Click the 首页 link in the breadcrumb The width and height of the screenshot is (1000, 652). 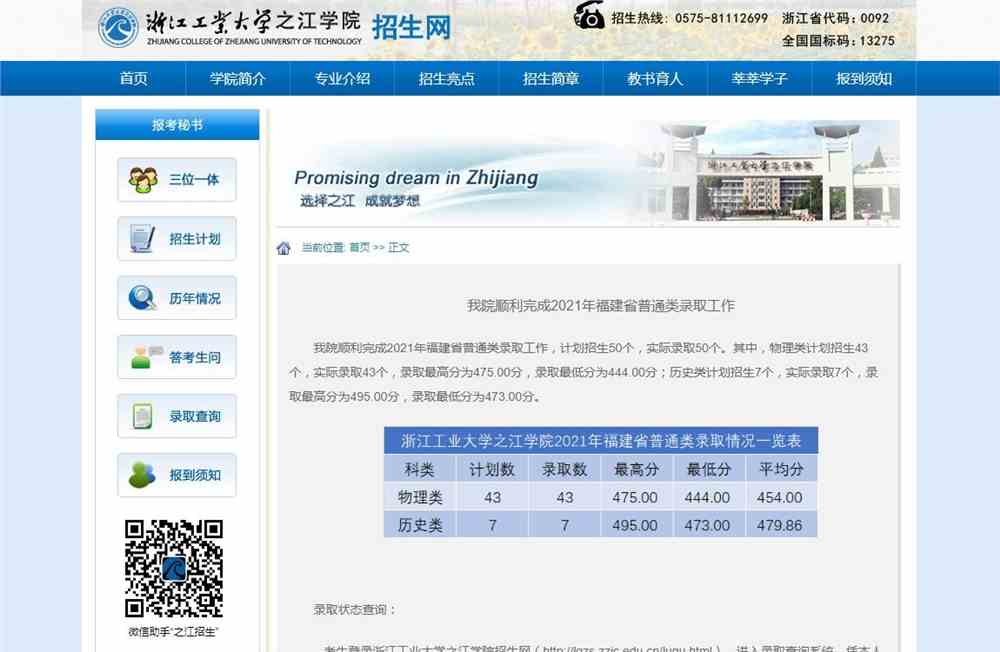[360, 248]
